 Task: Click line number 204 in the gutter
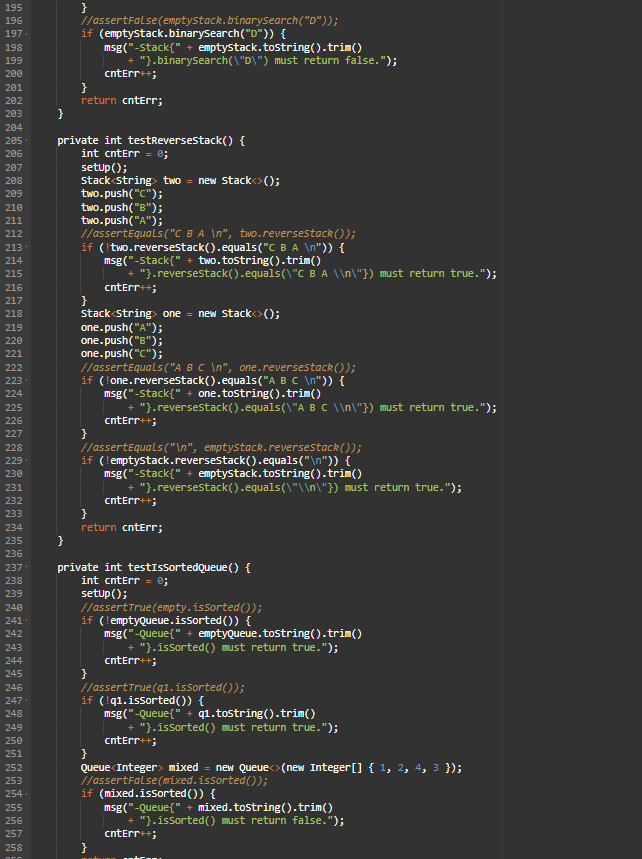coord(14,127)
